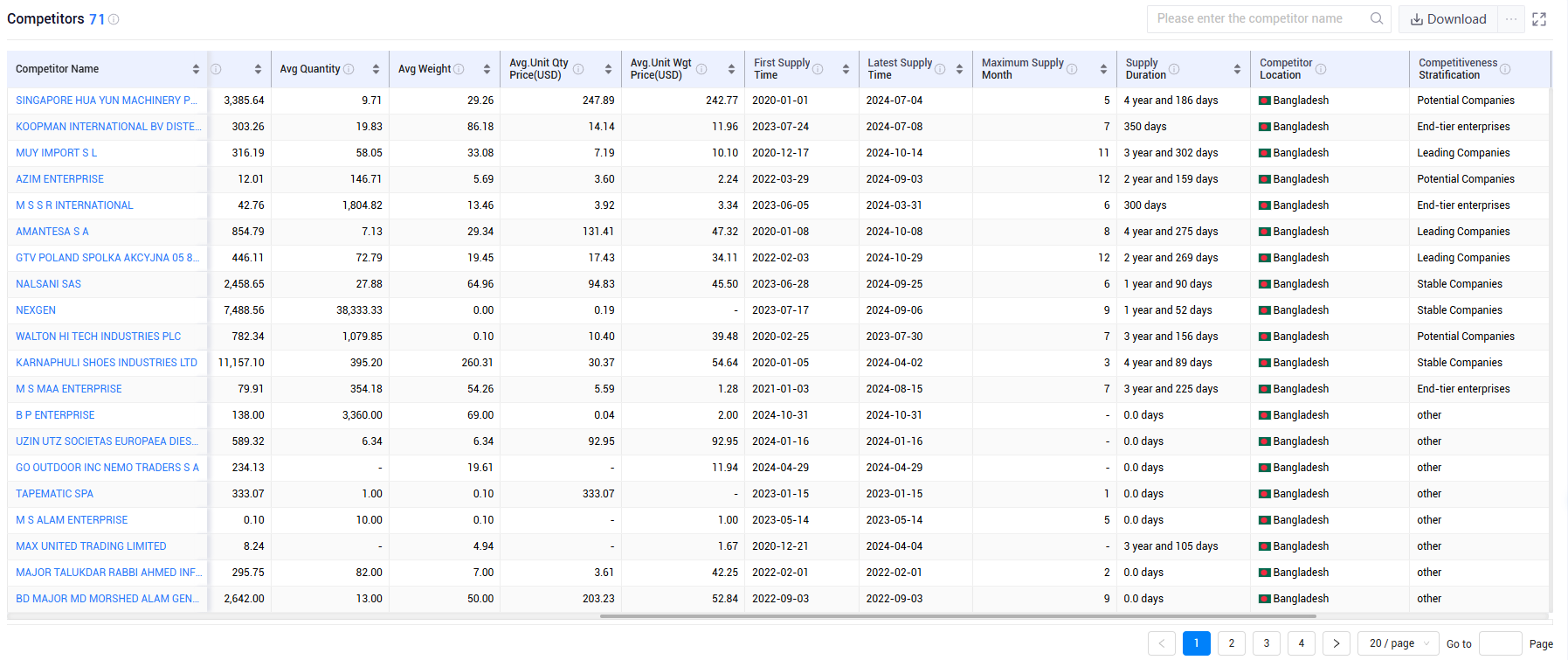Open KARNAPHULI SHOES INDUSTRIES LTD link

click(x=107, y=363)
